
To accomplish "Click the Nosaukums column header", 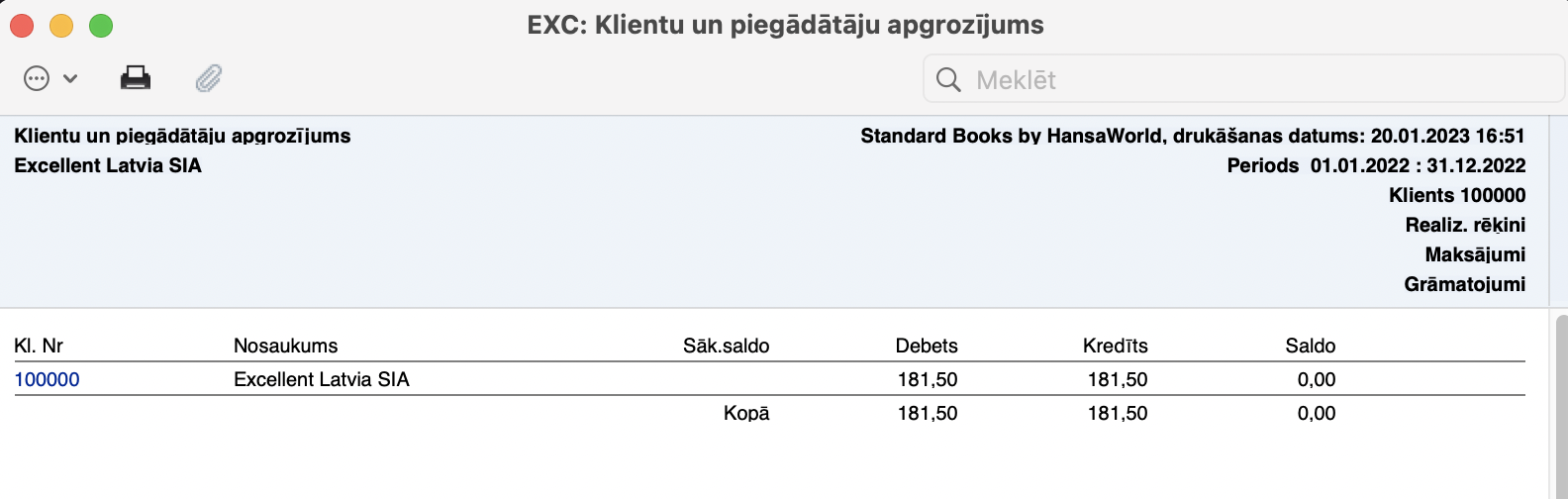I will 285,346.
